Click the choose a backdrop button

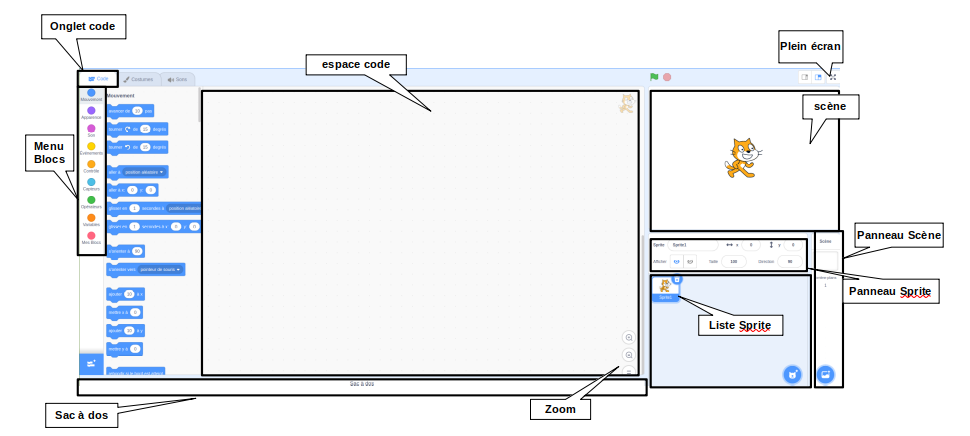pos(826,374)
